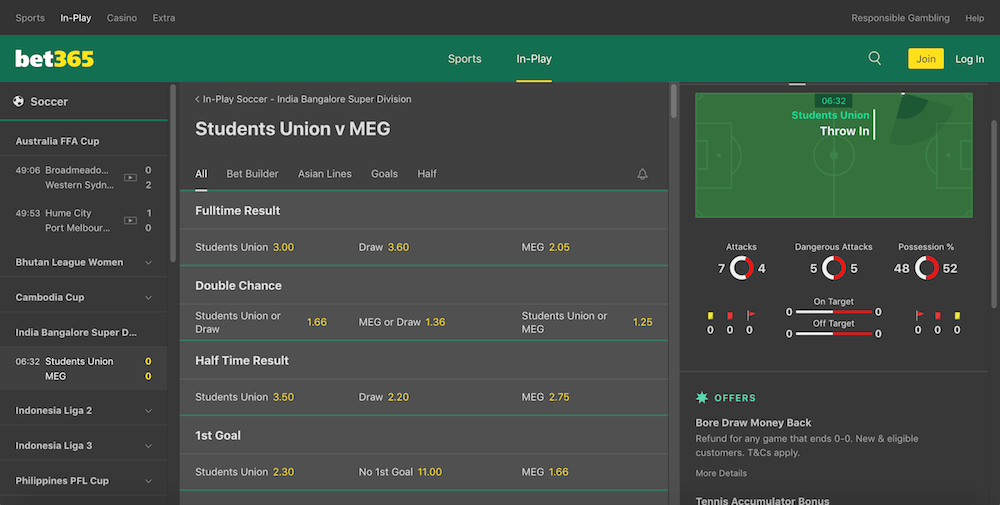Click the Soccer ball icon in sidebar

(18, 101)
